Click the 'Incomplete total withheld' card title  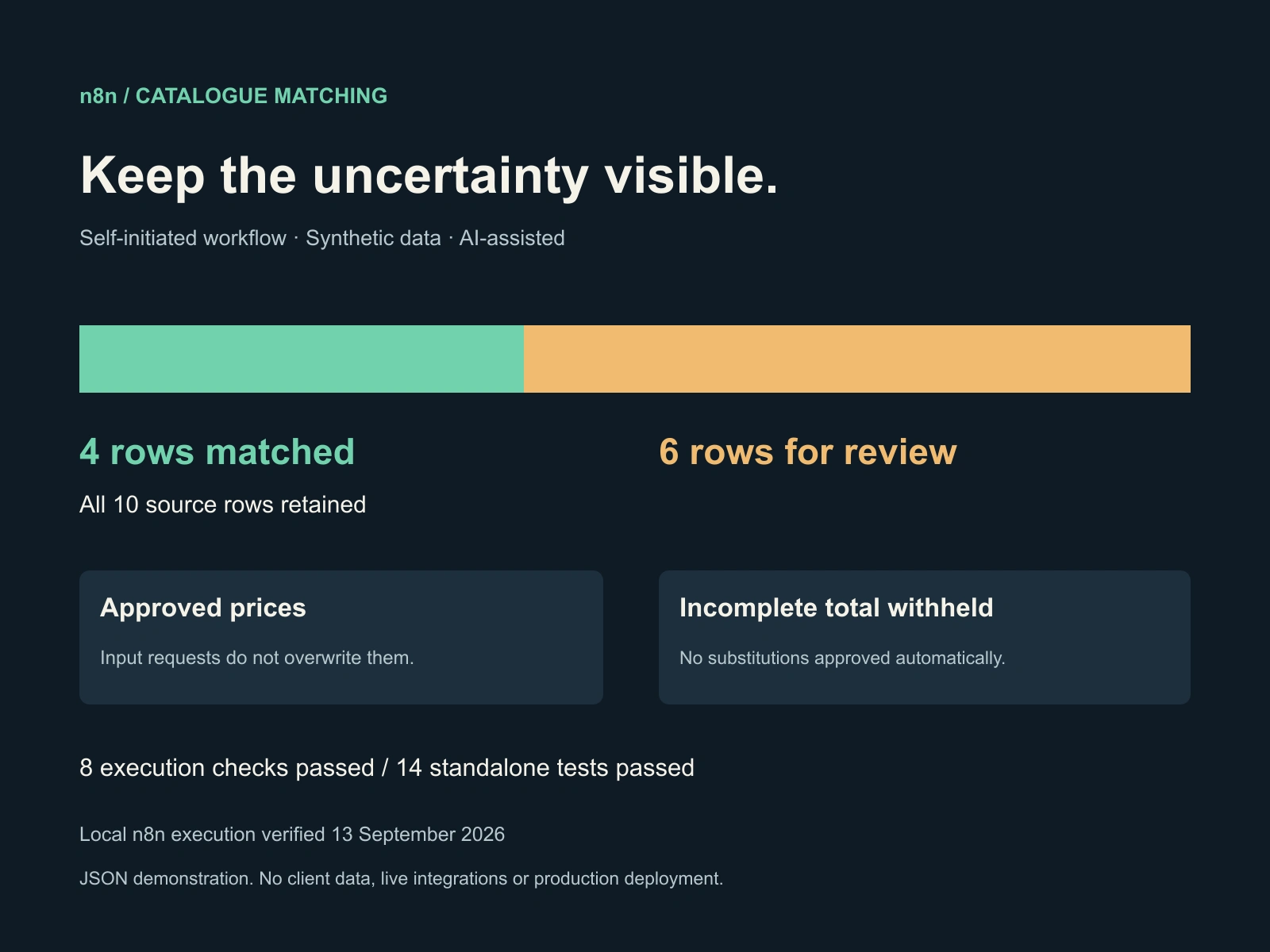[x=837, y=608]
